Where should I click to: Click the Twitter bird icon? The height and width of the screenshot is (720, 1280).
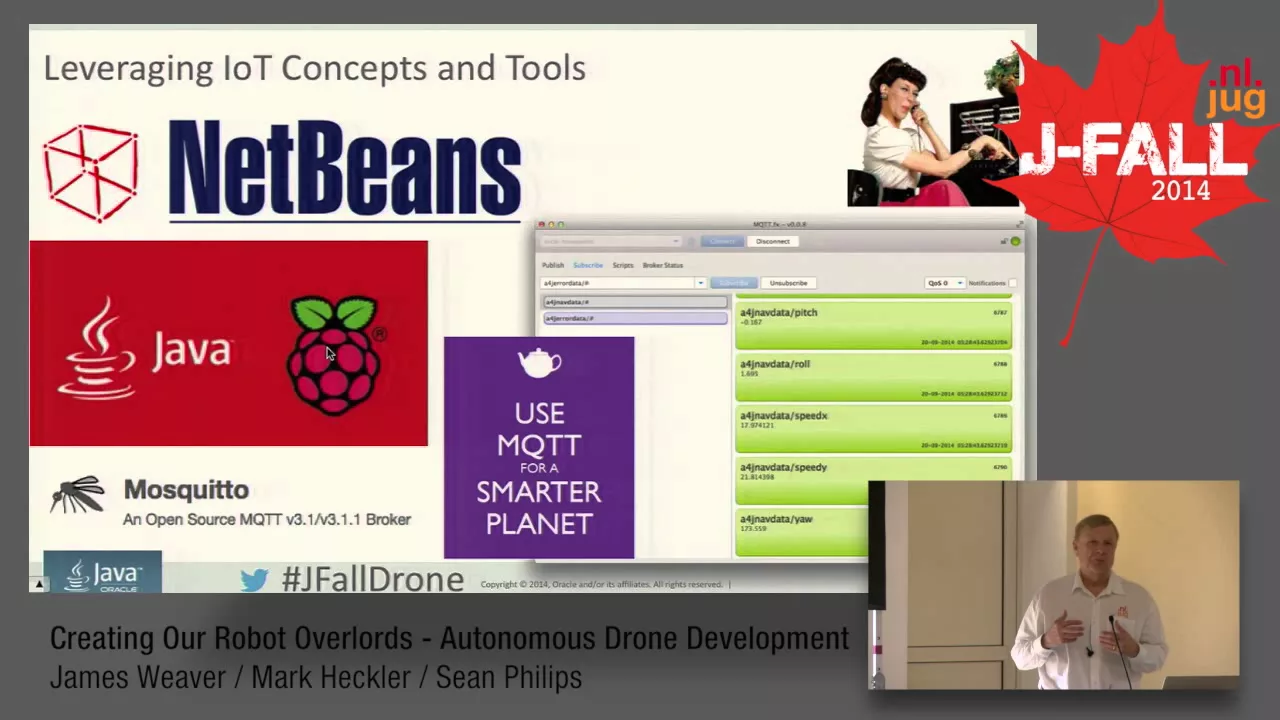click(254, 580)
